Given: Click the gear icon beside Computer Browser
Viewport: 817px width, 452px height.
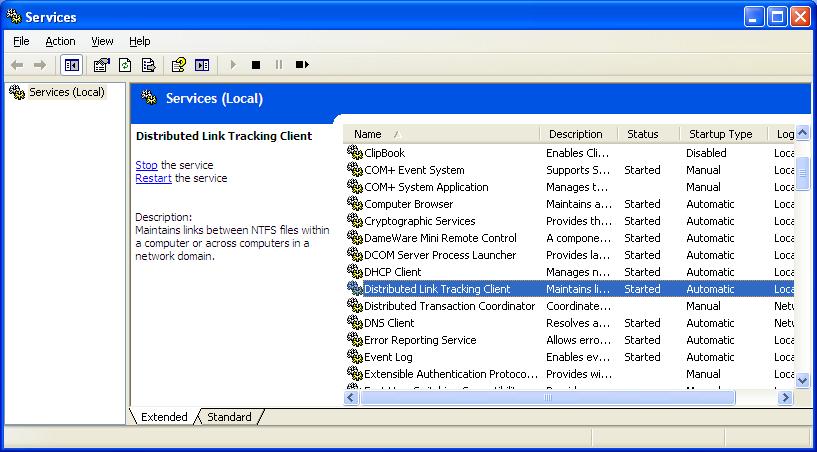Looking at the screenshot, I should click(x=355, y=204).
